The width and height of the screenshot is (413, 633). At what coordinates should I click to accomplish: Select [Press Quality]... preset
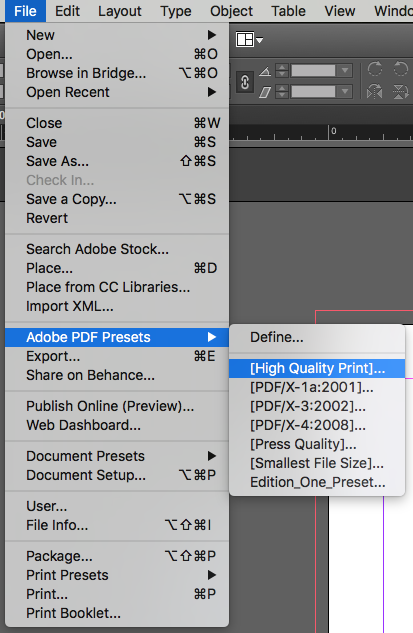point(317,444)
